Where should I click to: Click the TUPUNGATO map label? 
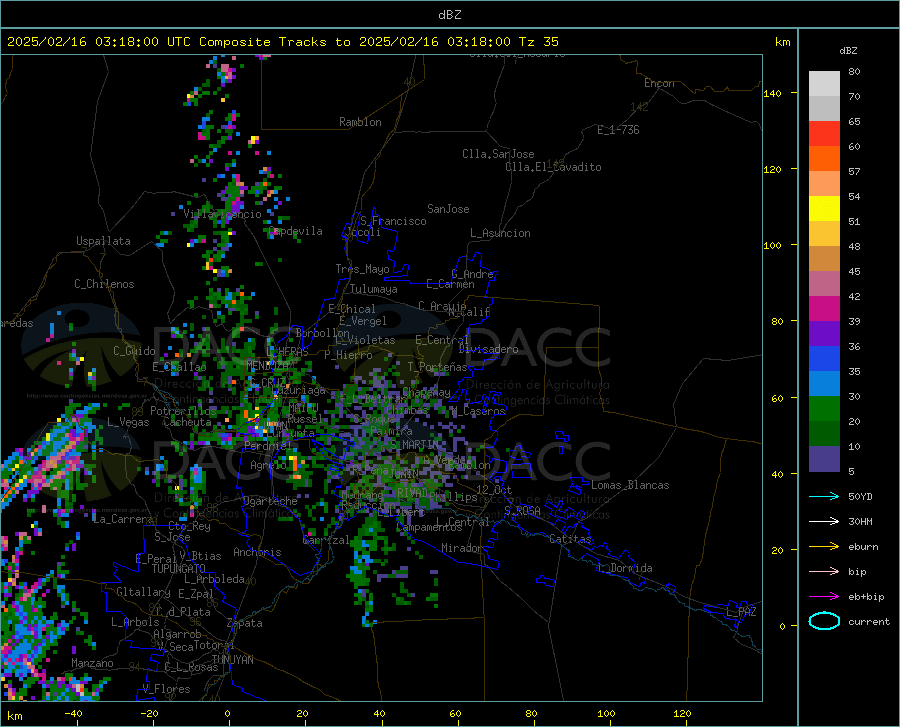click(179, 569)
